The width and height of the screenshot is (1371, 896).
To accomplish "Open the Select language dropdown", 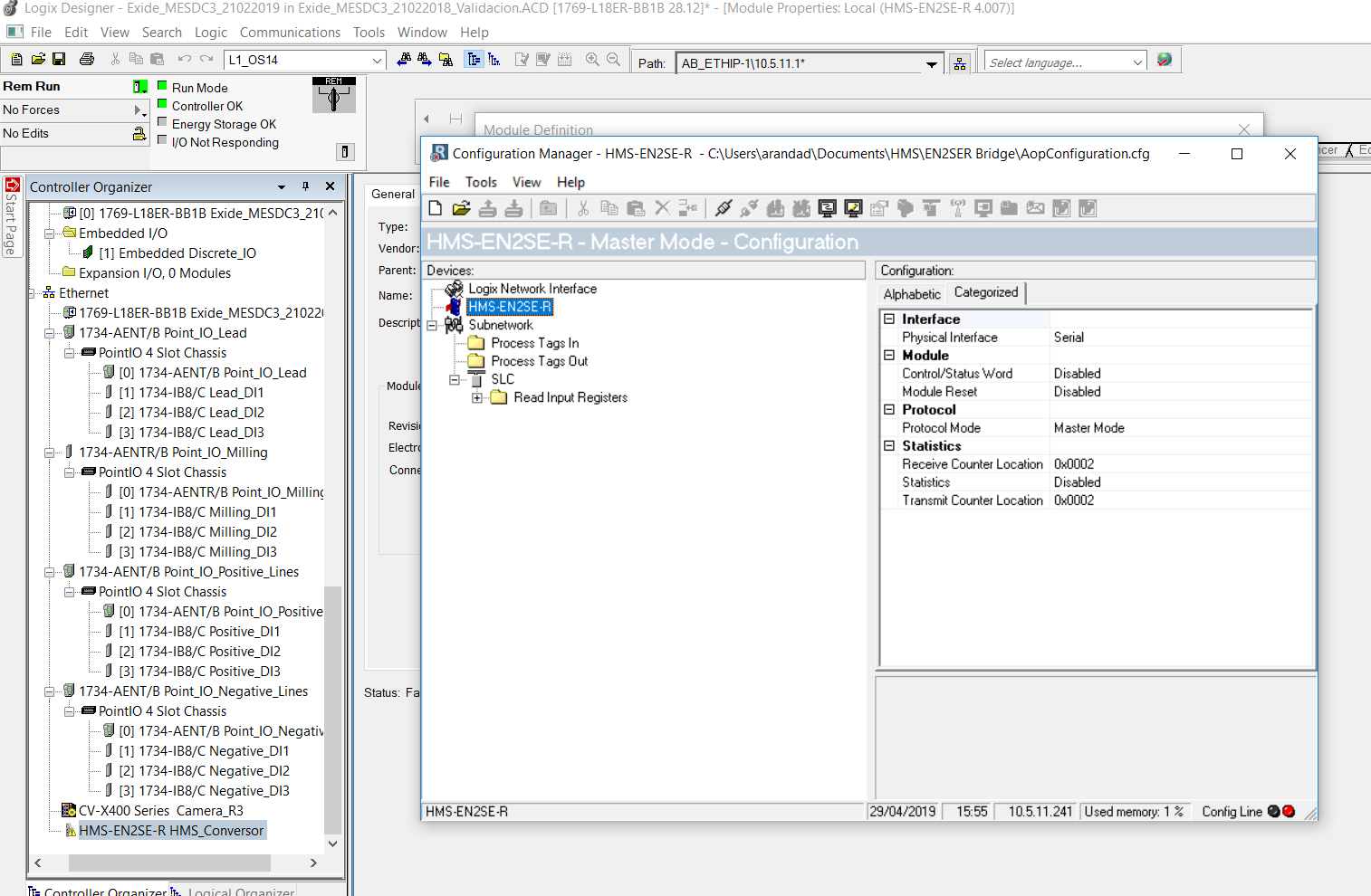I will pyautogui.click(x=1137, y=62).
